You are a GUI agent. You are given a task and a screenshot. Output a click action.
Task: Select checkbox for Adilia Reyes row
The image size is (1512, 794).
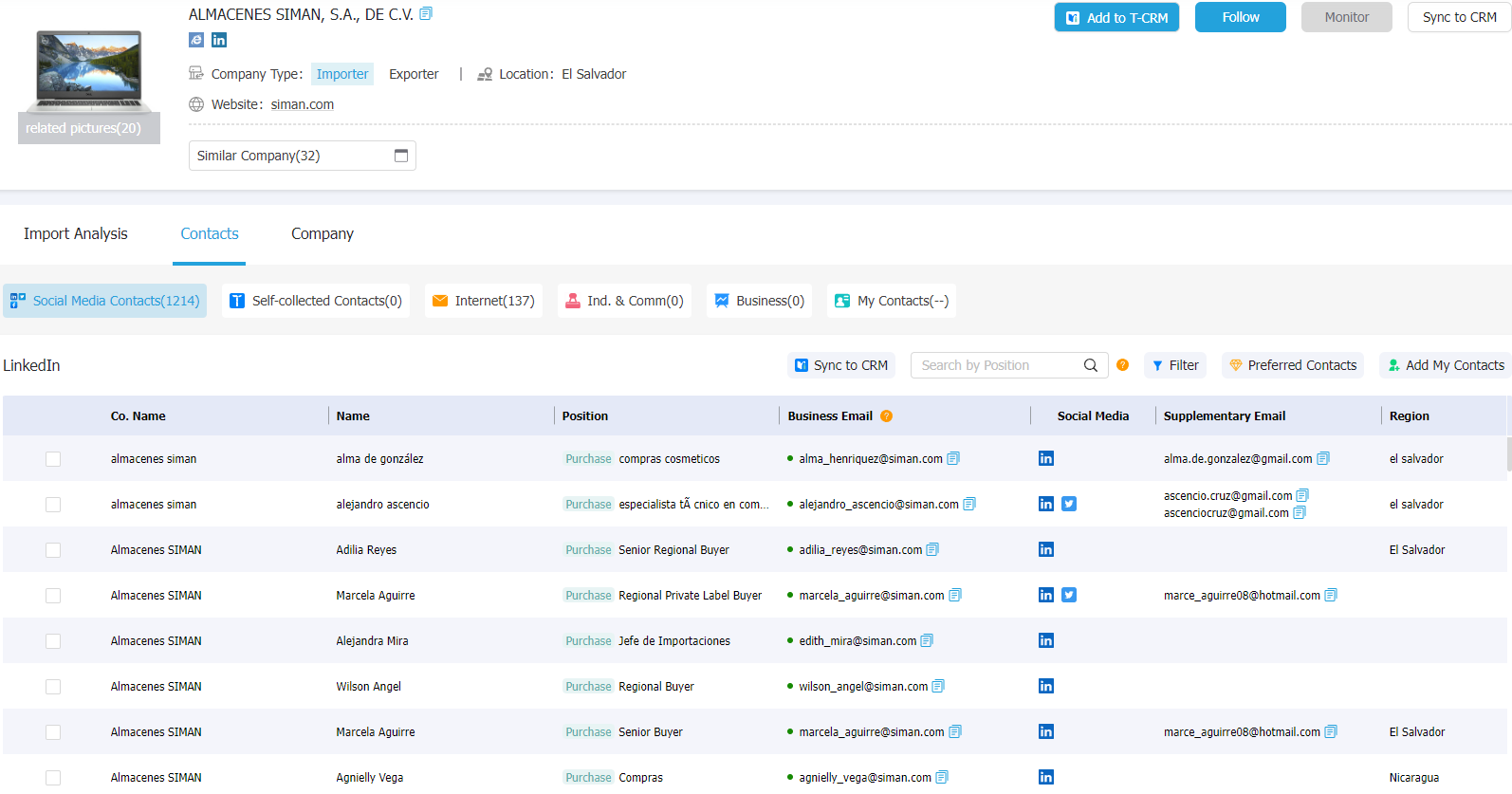click(x=53, y=550)
